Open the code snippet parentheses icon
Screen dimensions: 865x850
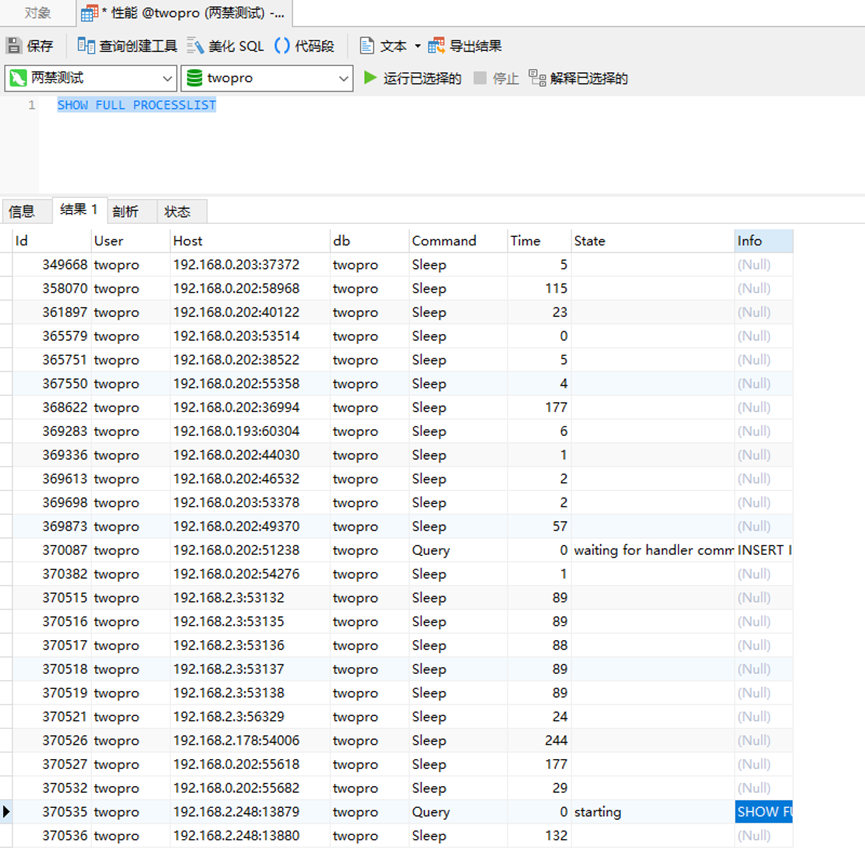click(282, 46)
